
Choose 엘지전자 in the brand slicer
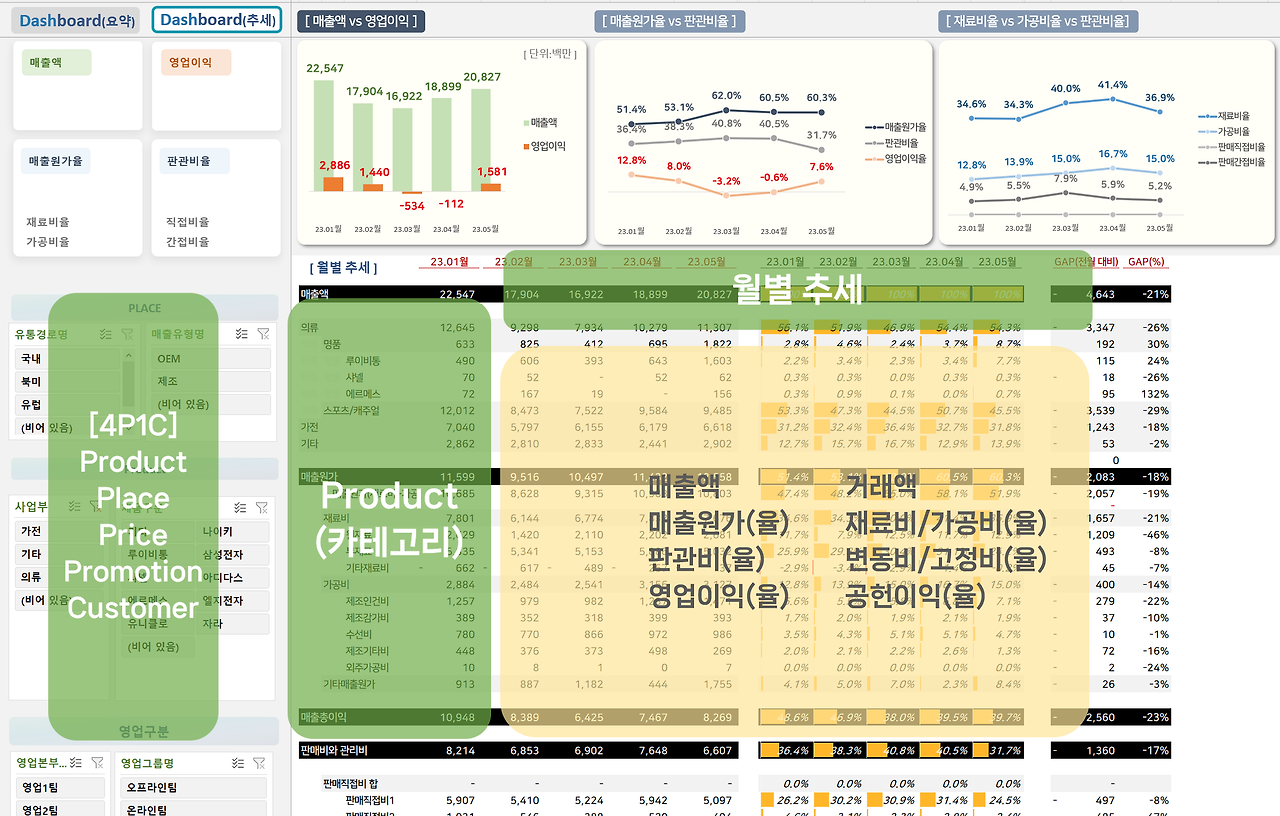(234, 600)
